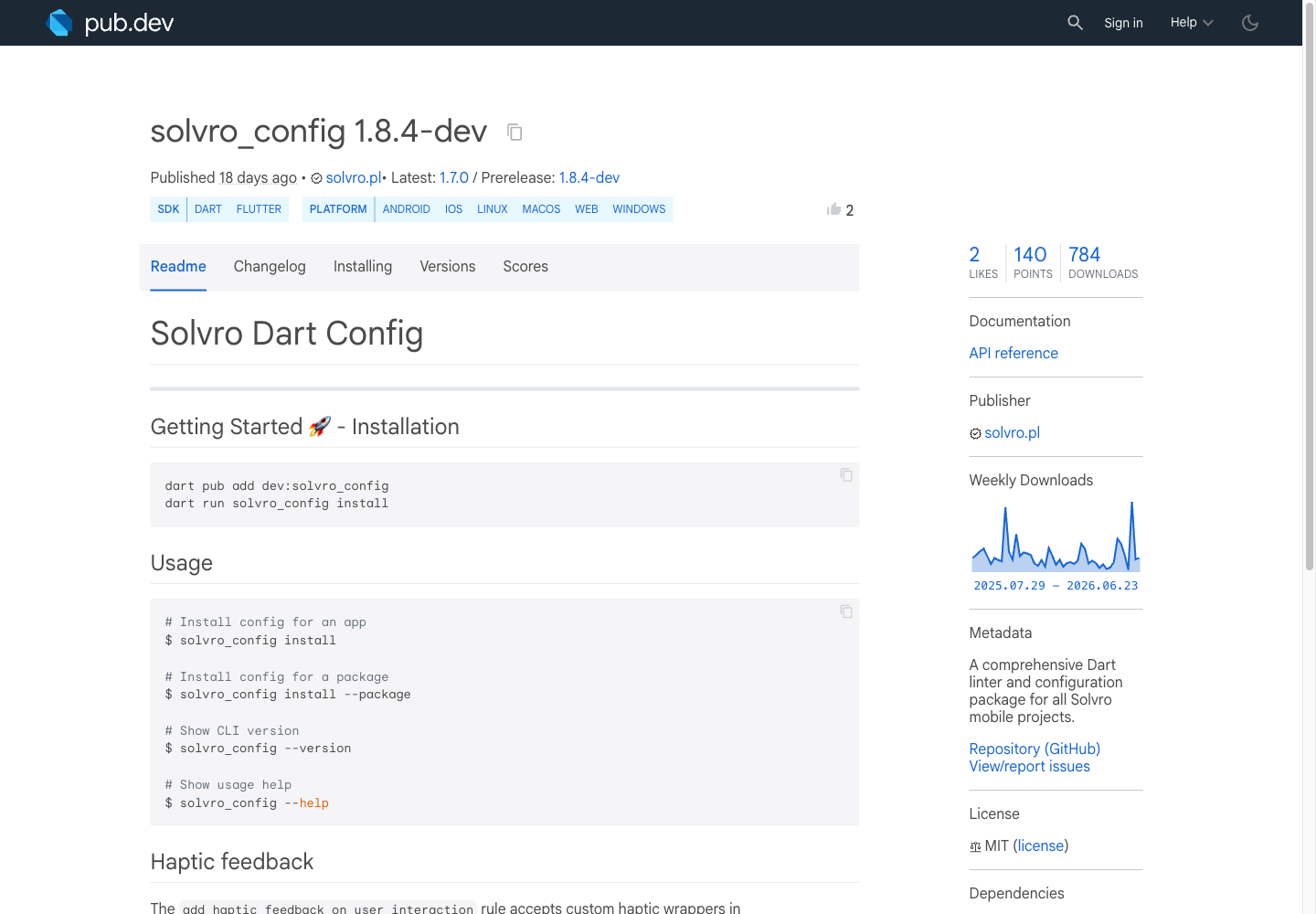Click the pub.dev logo

[x=110, y=23]
